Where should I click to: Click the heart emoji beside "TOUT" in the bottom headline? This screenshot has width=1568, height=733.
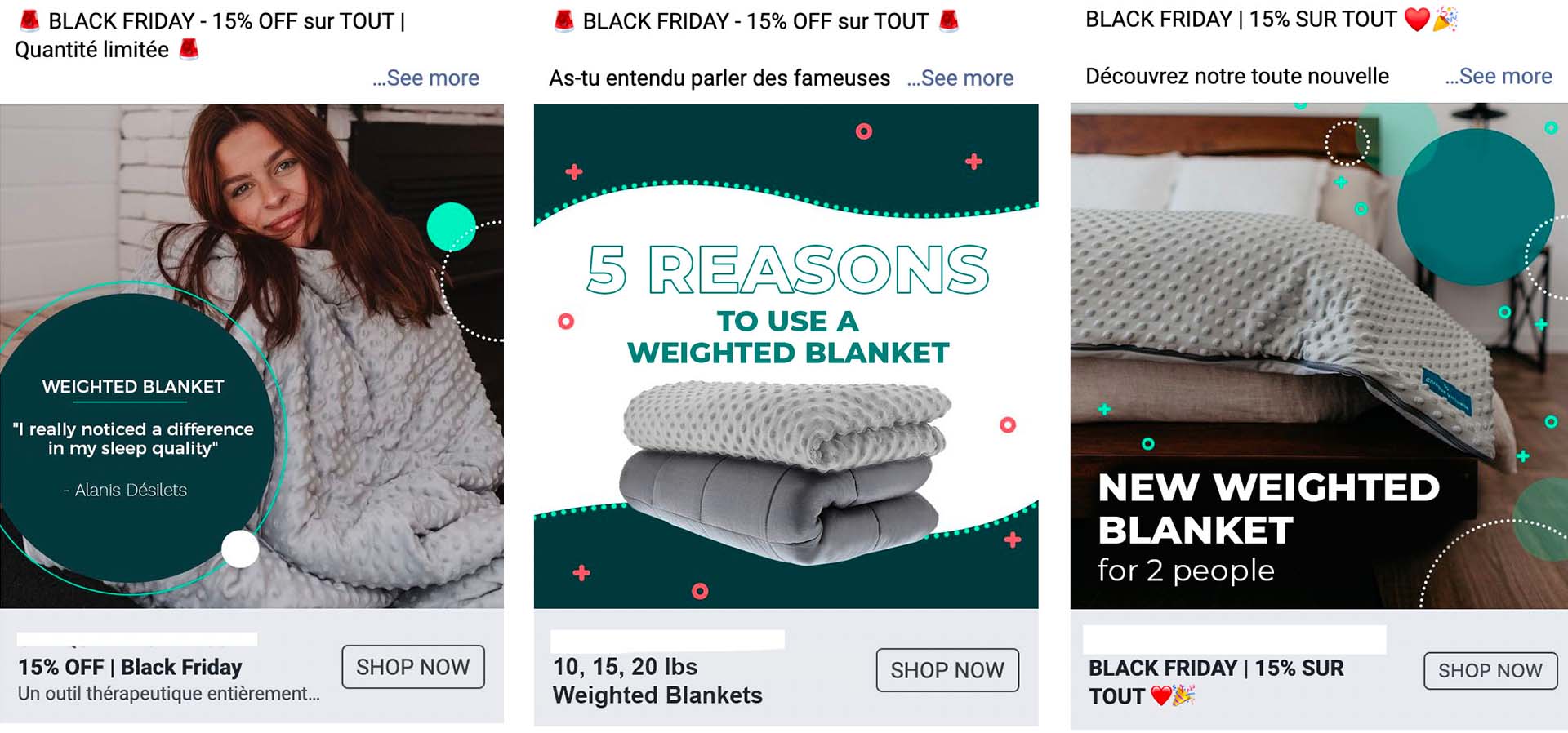[x=1160, y=696]
